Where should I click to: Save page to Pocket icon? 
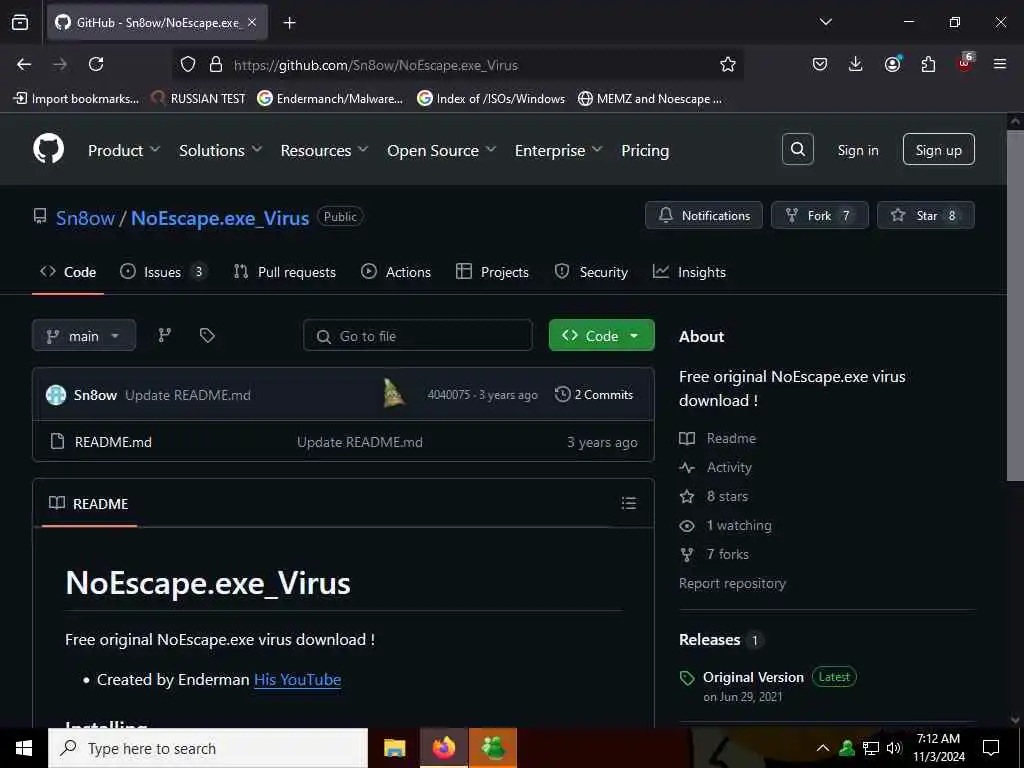tap(820, 64)
